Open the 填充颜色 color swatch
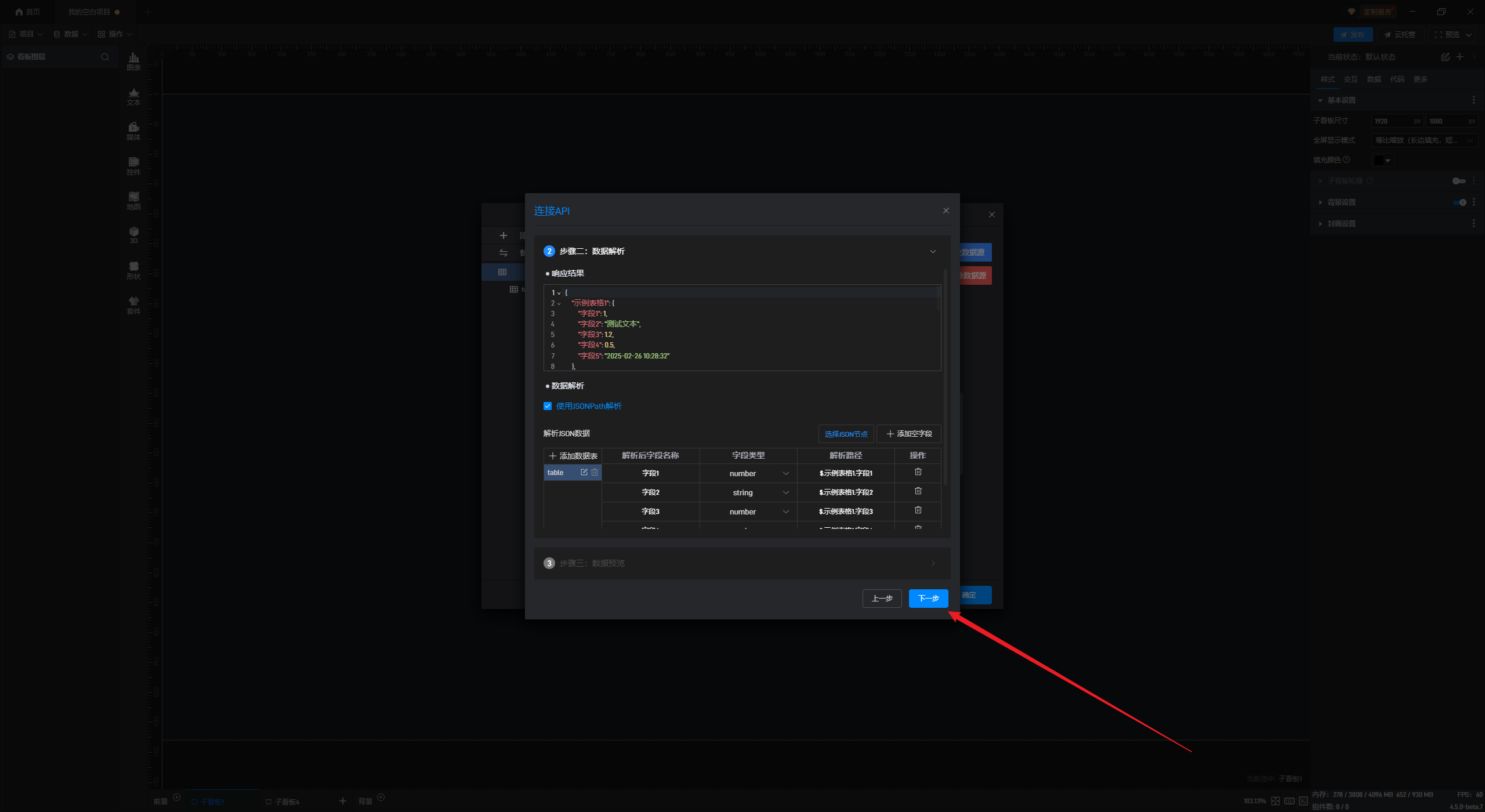Screen dimensions: 1485x812 click(x=1382, y=160)
